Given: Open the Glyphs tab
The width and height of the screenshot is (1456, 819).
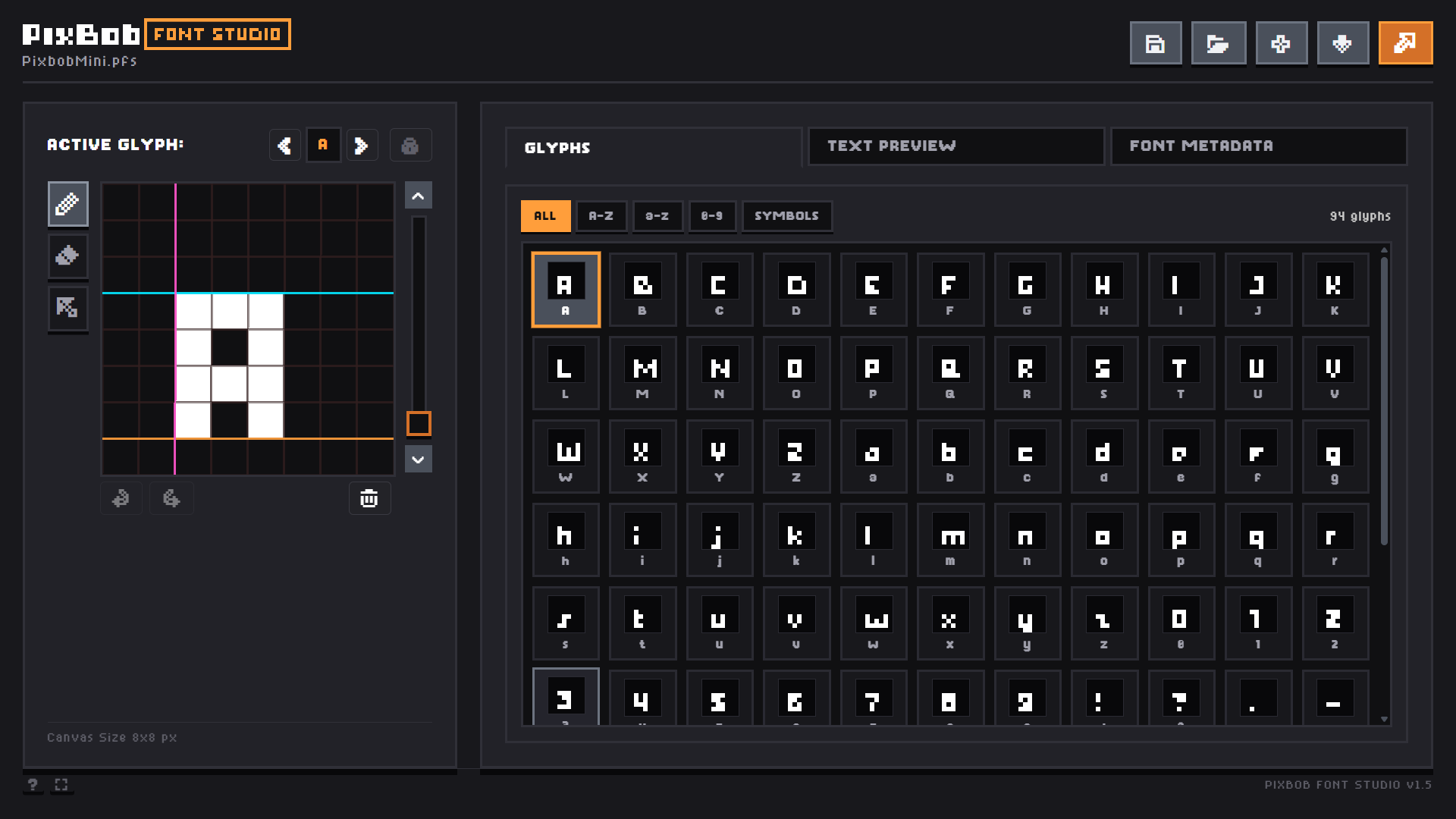Looking at the screenshot, I should pos(654,147).
